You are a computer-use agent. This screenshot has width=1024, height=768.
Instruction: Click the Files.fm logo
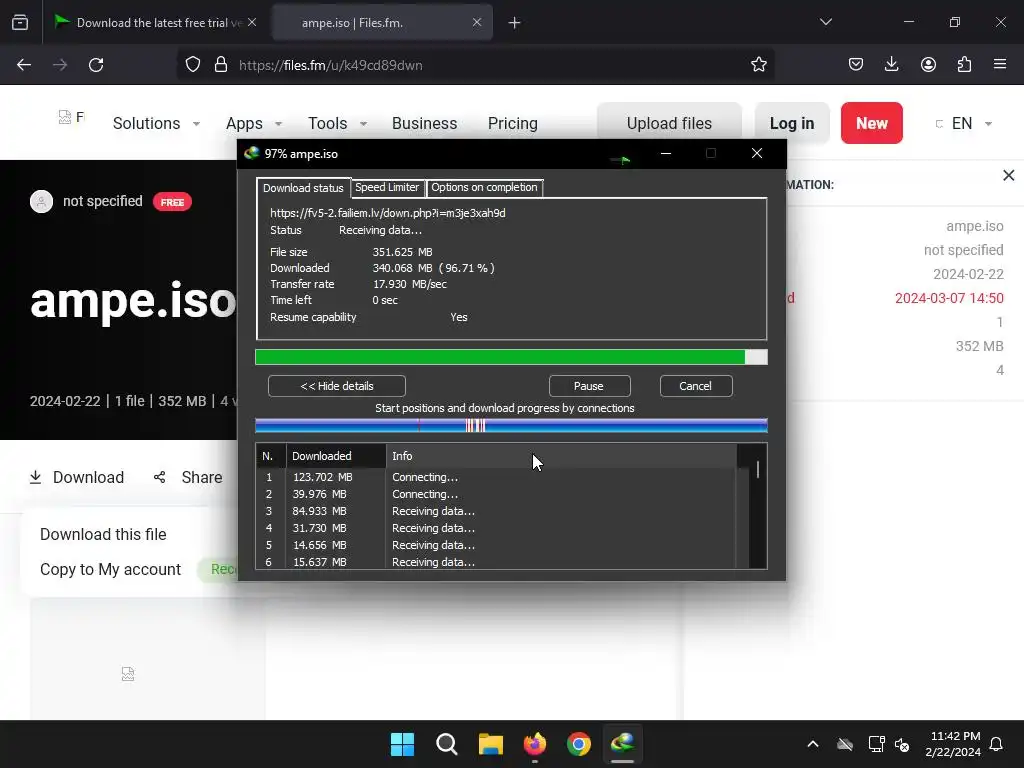point(71,117)
